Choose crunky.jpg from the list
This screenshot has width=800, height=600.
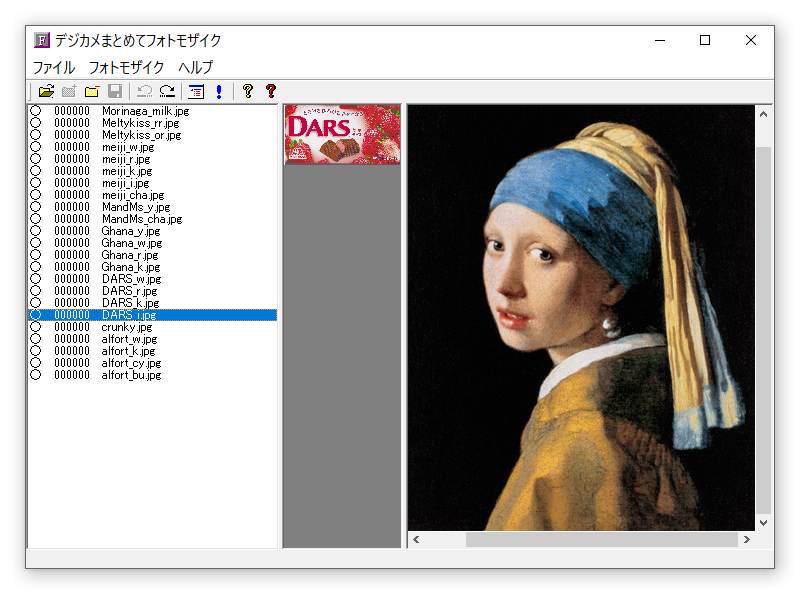click(153, 327)
